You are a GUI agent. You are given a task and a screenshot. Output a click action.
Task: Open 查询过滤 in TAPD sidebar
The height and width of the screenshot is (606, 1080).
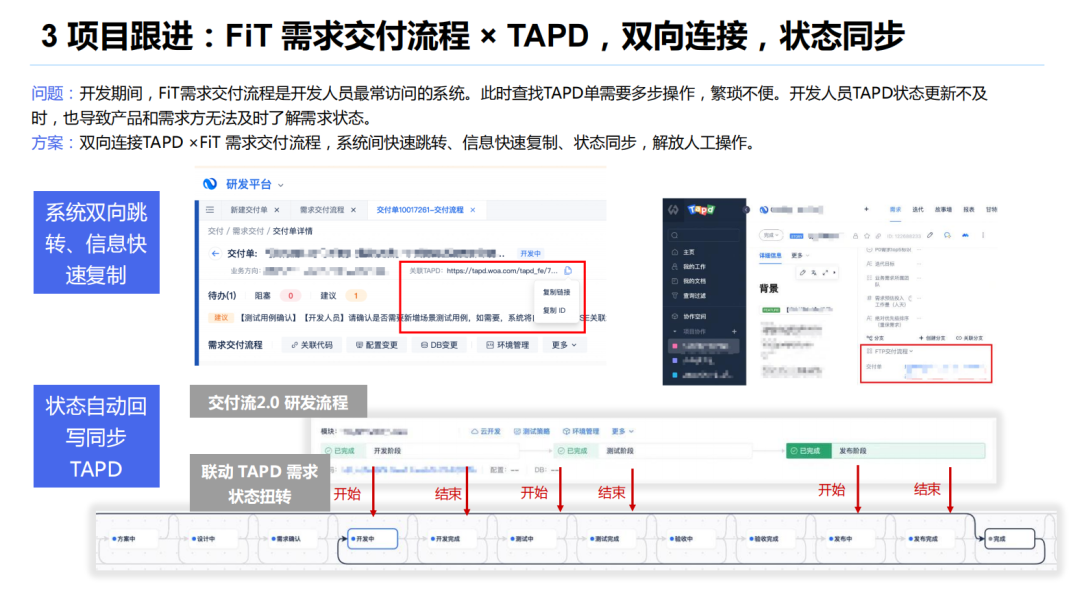689,295
